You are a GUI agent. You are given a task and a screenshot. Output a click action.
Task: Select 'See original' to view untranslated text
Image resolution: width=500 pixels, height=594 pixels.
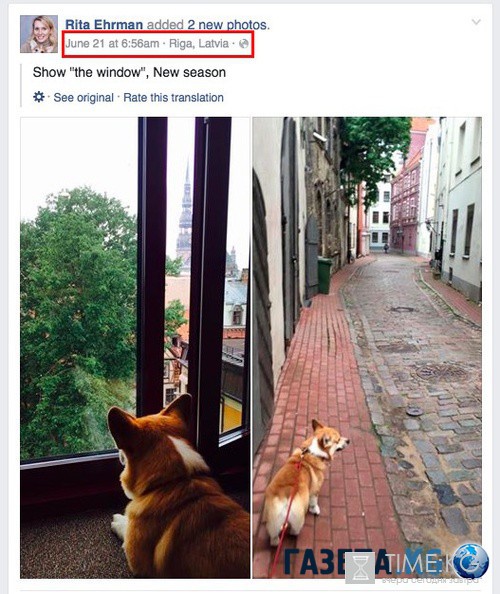click(x=83, y=97)
